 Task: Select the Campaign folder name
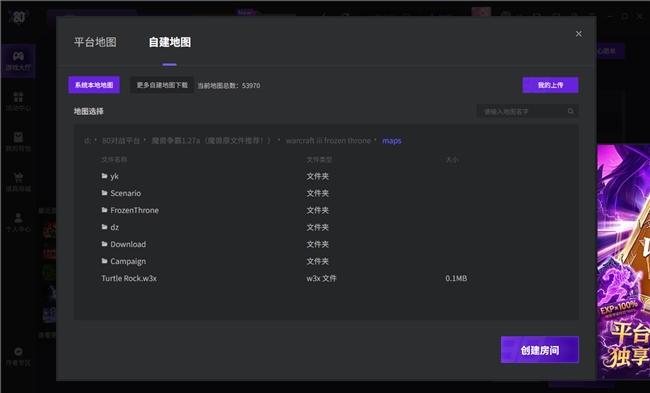[x=128, y=262]
